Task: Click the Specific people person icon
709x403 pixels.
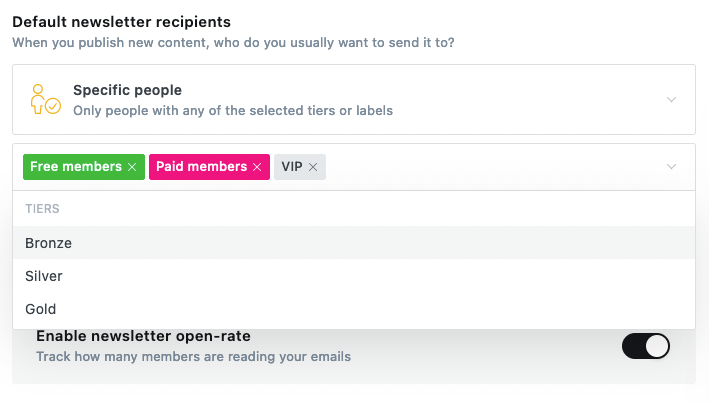Action: click(x=45, y=99)
